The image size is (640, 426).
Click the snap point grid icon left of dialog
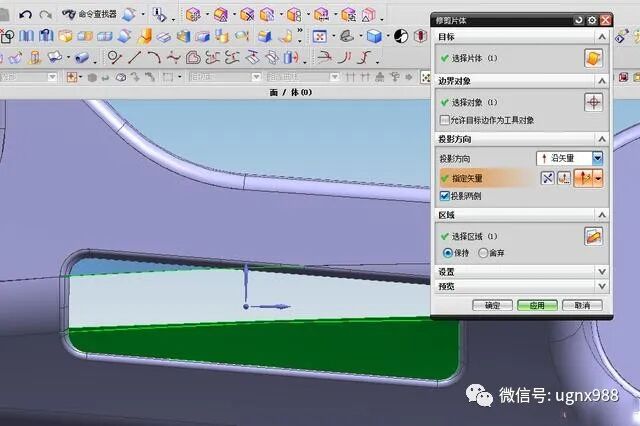[425, 77]
